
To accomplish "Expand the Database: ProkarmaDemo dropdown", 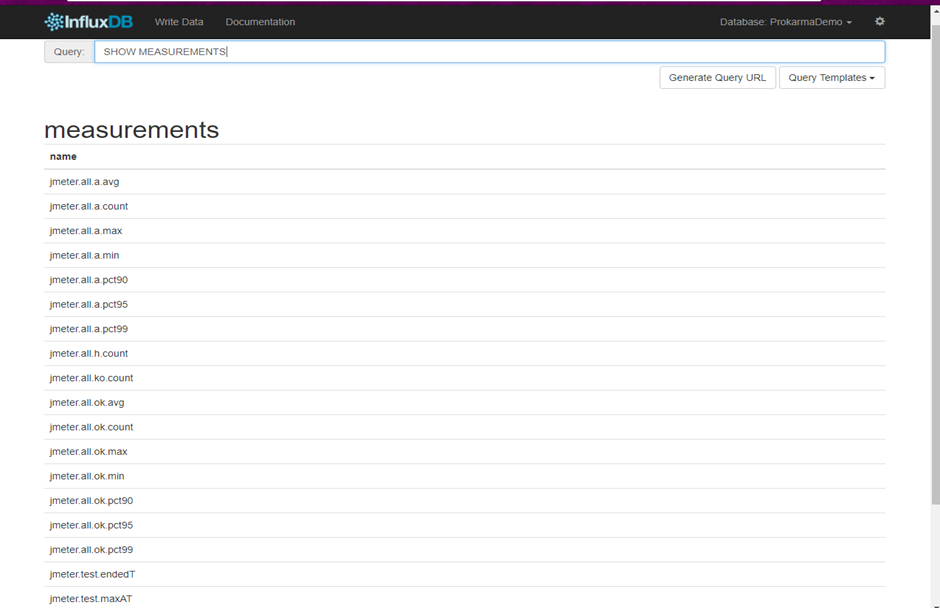I will [785, 22].
